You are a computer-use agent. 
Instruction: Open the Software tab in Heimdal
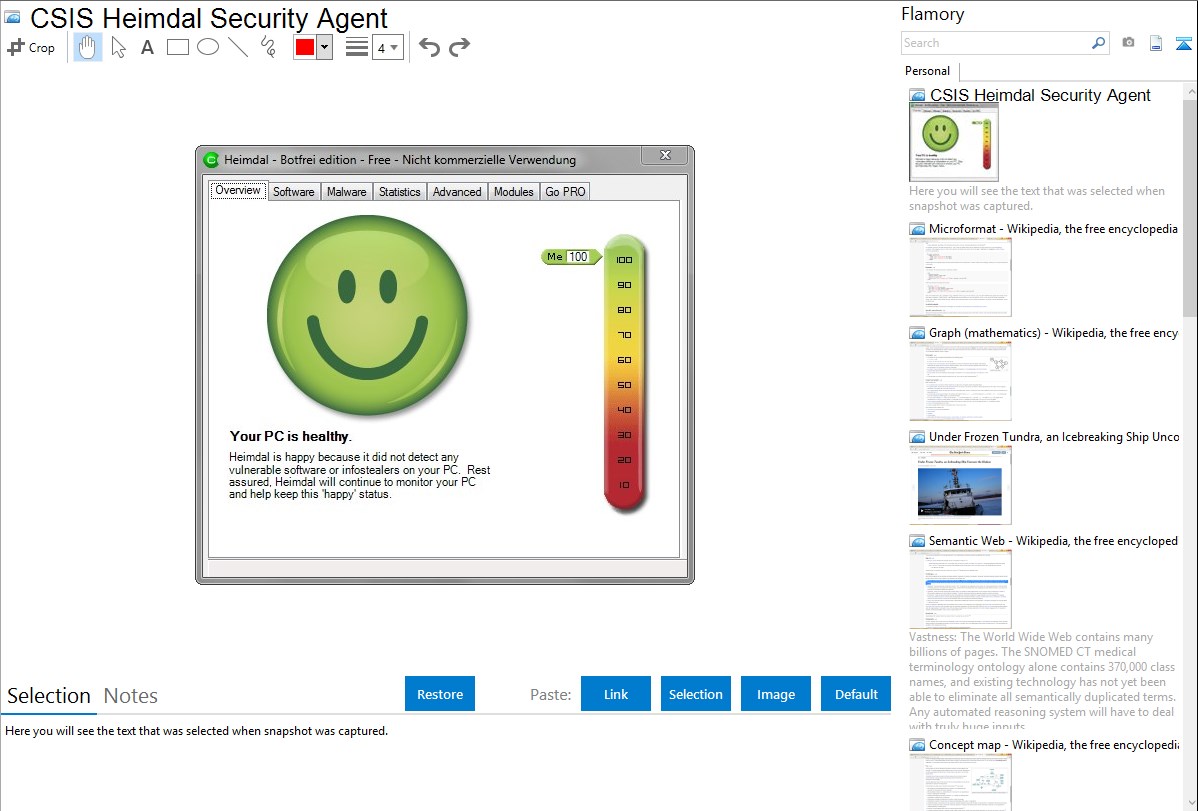tap(293, 192)
